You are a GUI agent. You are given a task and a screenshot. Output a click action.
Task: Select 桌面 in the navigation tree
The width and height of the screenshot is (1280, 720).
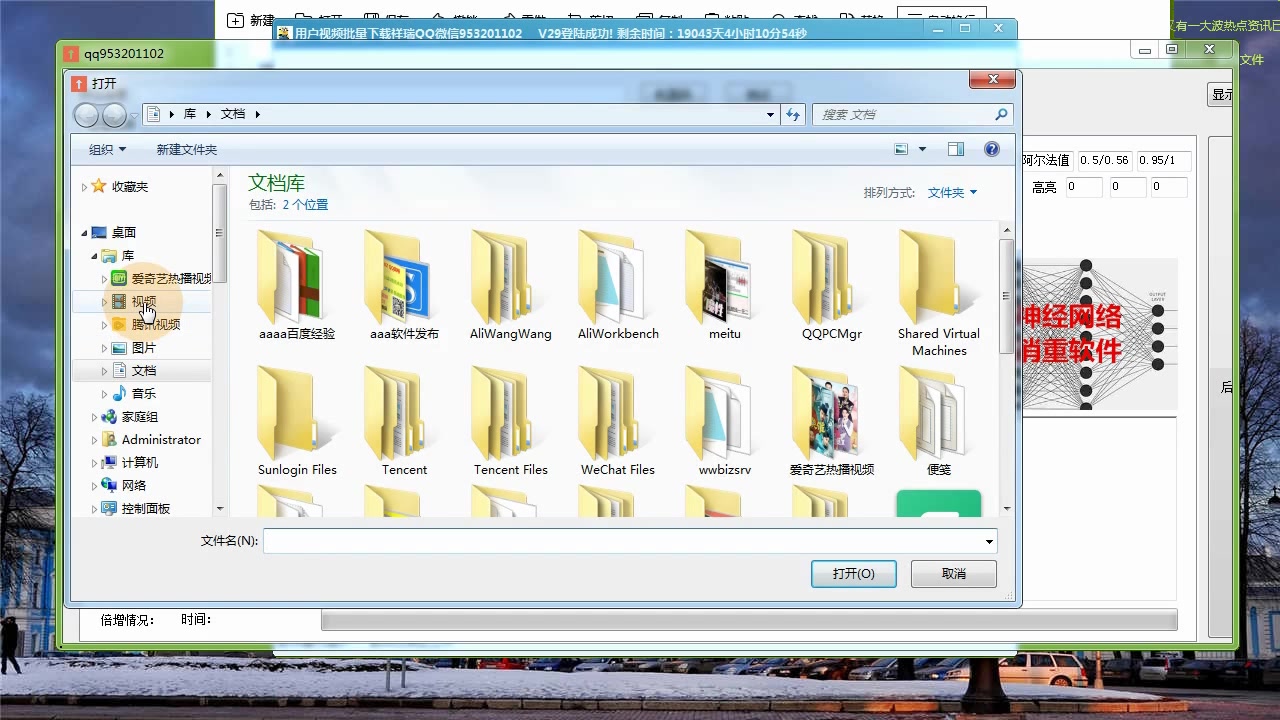click(124, 232)
